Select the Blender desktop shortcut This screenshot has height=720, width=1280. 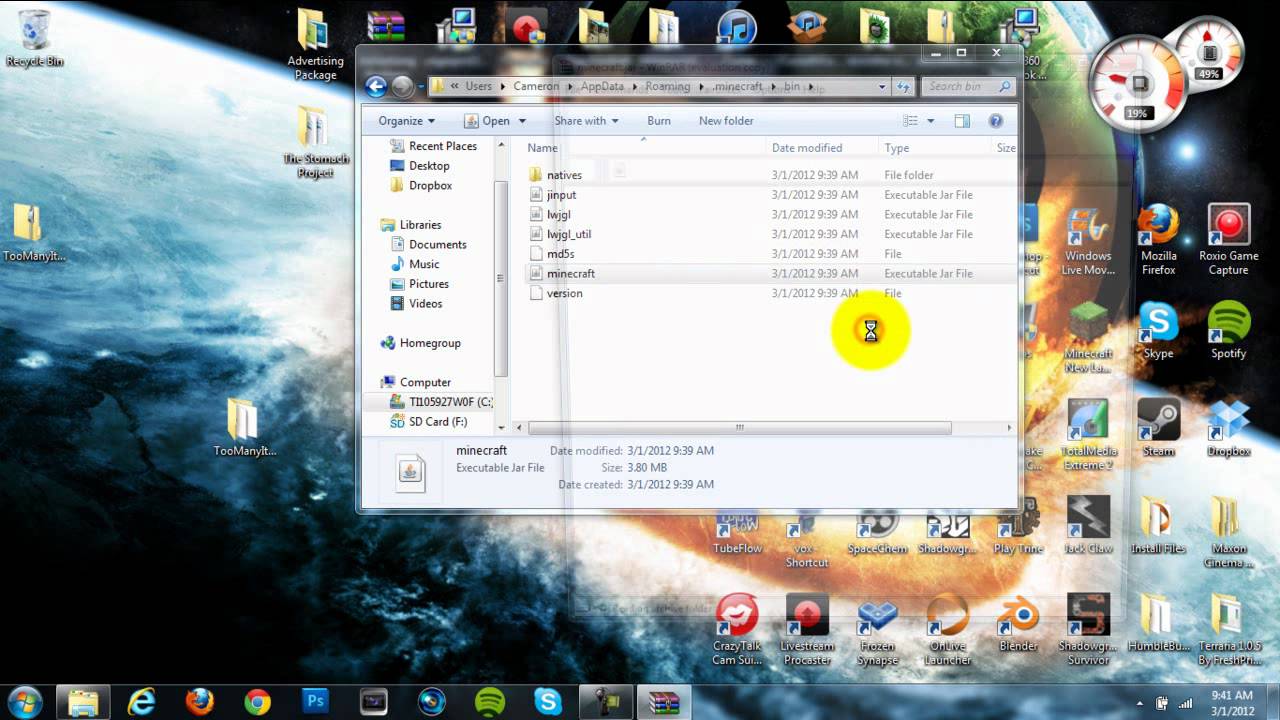tap(1018, 622)
